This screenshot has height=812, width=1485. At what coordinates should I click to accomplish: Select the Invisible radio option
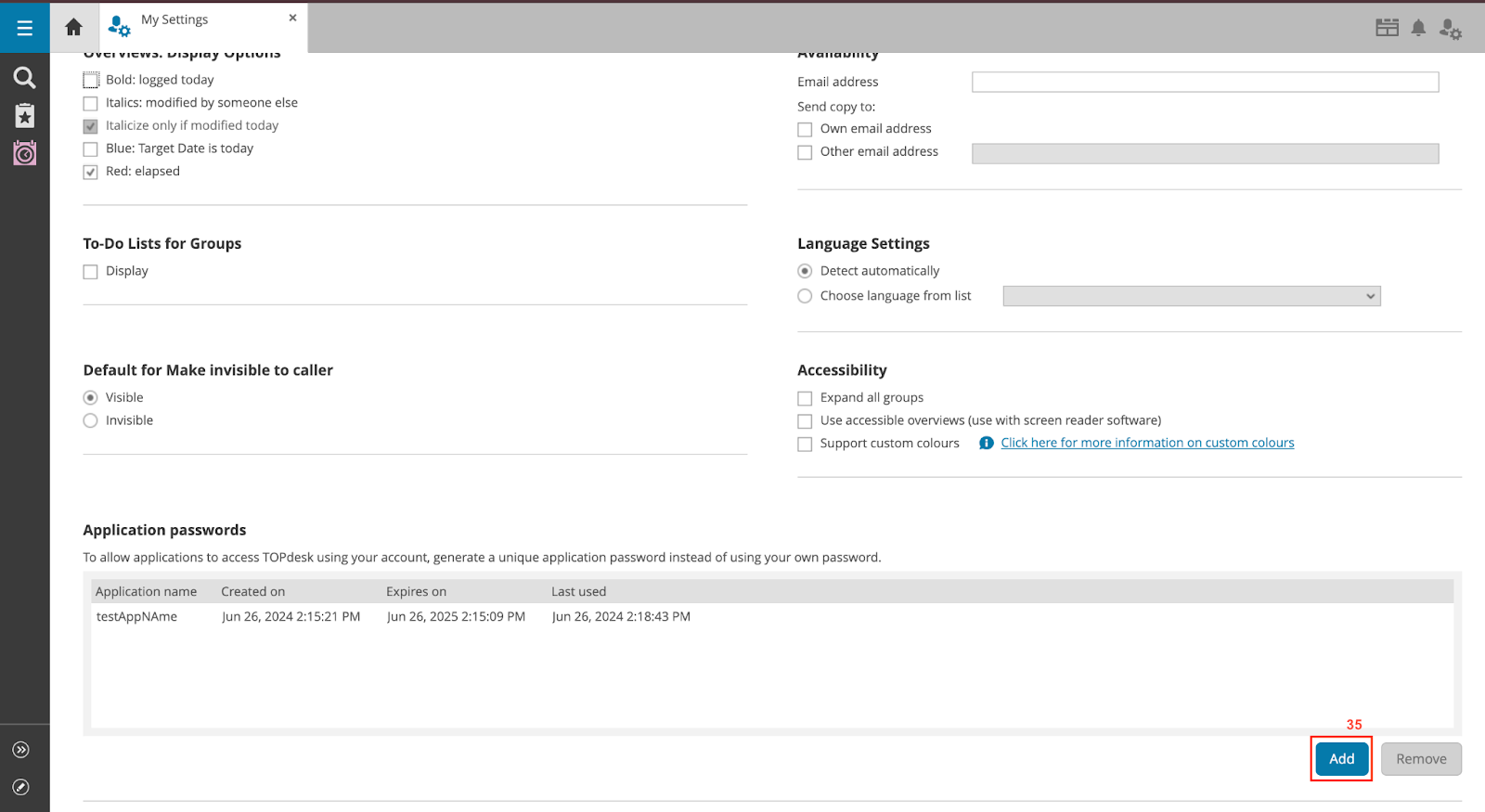pyautogui.click(x=91, y=421)
